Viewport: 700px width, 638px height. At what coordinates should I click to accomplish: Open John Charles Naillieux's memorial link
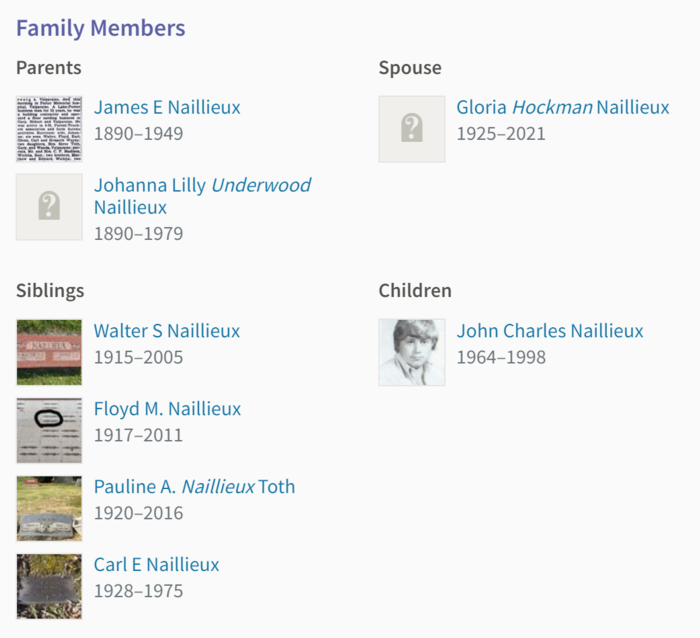click(x=549, y=331)
